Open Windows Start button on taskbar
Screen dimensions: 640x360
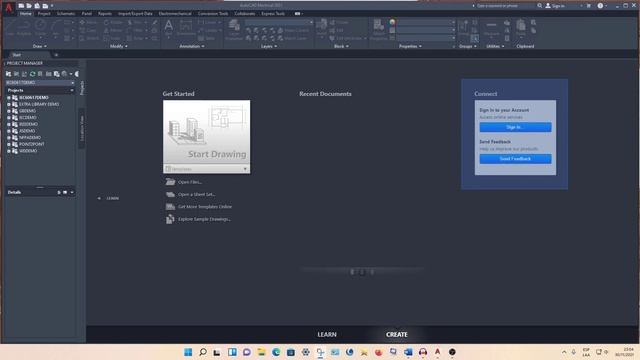tap(188, 352)
